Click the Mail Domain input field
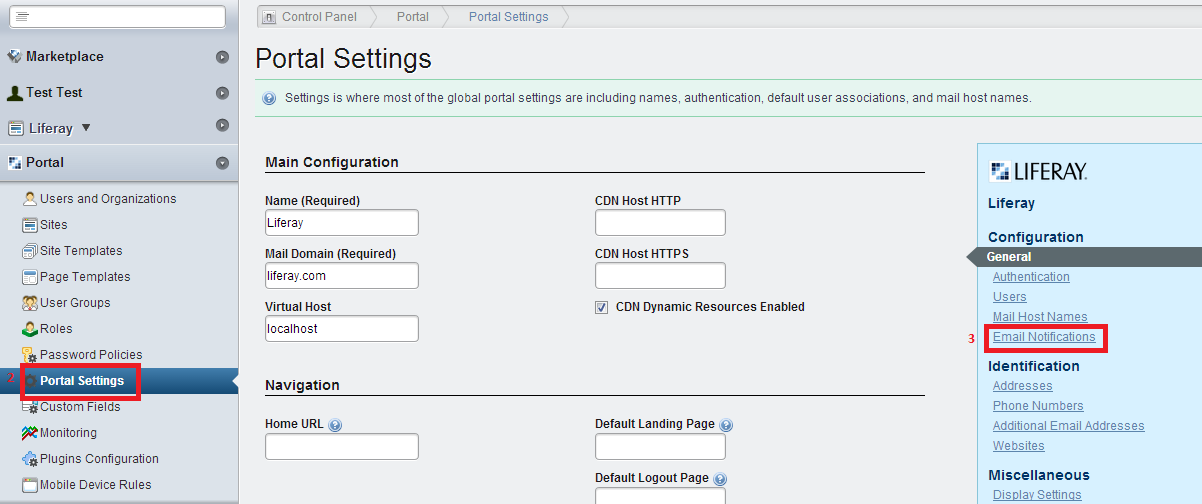 click(342, 276)
